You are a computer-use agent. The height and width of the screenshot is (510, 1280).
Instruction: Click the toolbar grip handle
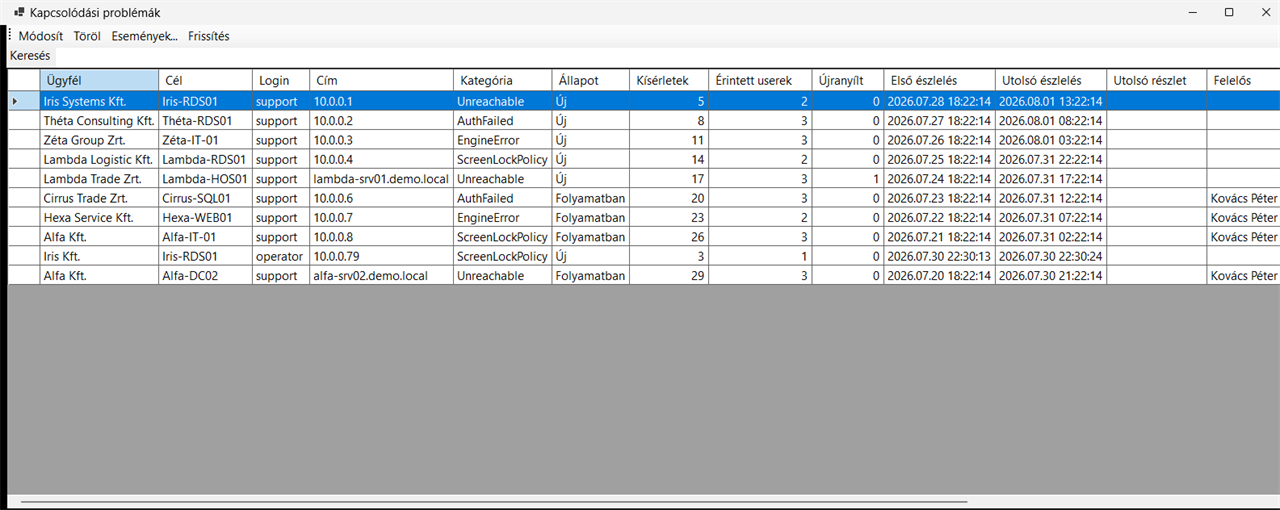(9, 36)
